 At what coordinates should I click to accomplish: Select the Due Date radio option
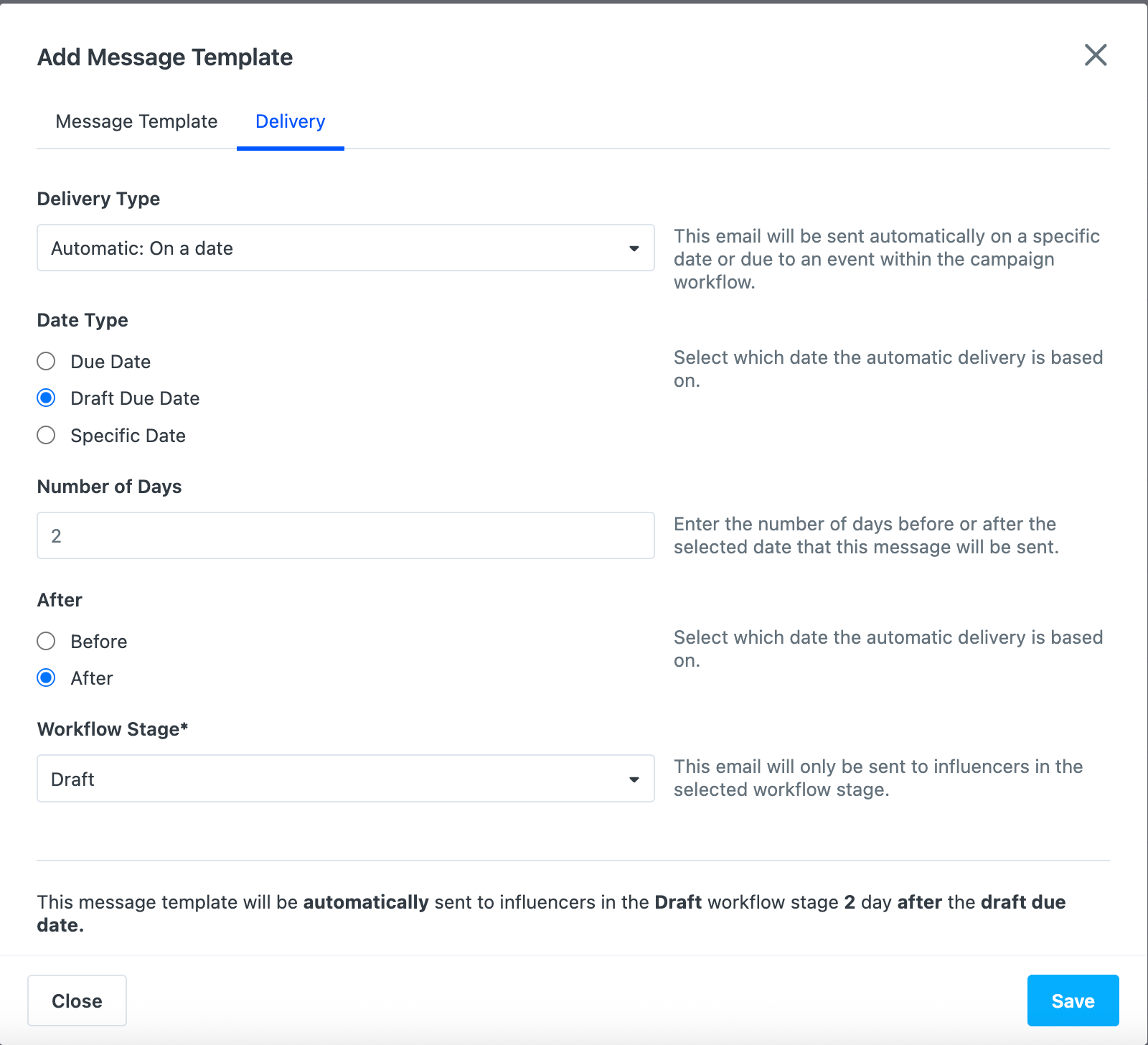coord(47,361)
